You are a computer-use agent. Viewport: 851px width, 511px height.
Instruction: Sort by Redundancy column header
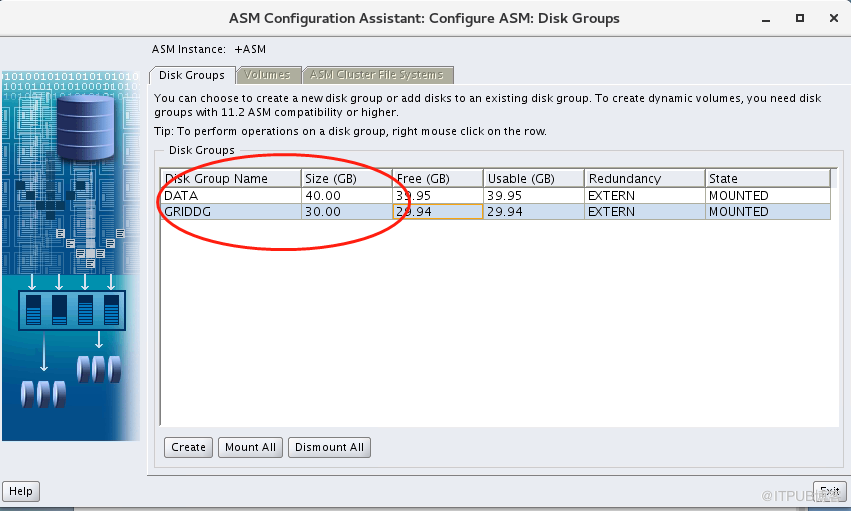click(x=645, y=178)
